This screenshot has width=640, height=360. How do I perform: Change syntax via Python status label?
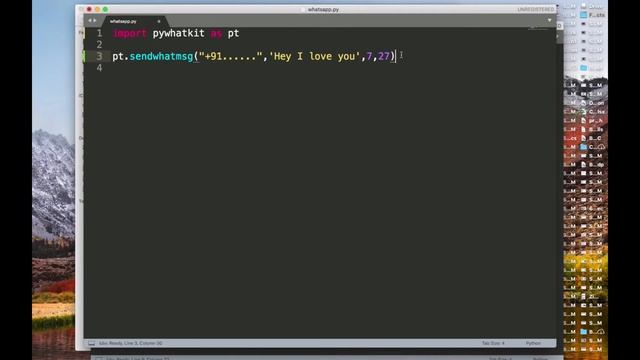tap(533, 343)
